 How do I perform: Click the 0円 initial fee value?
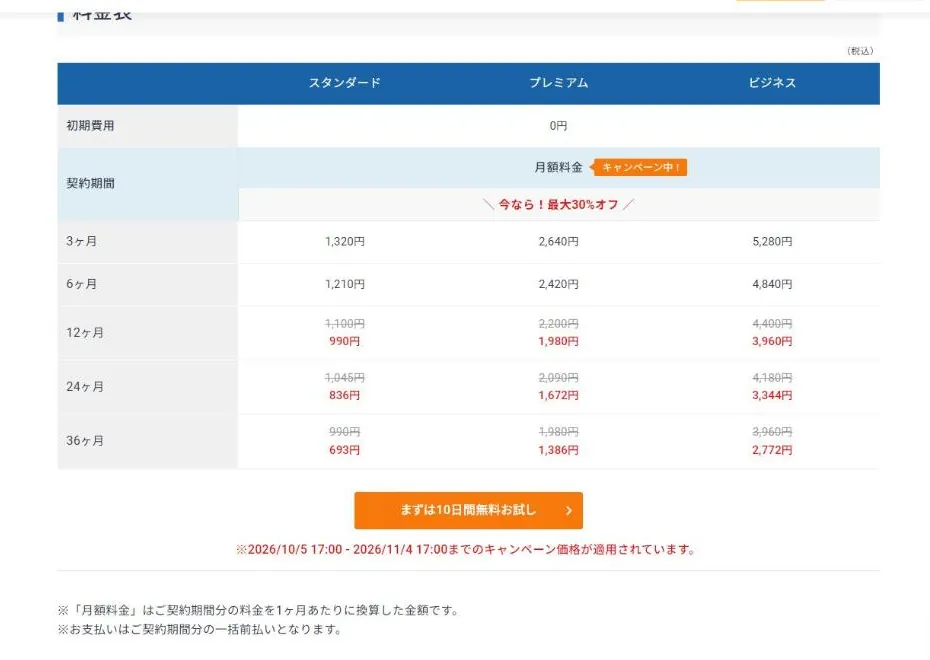[558, 126]
